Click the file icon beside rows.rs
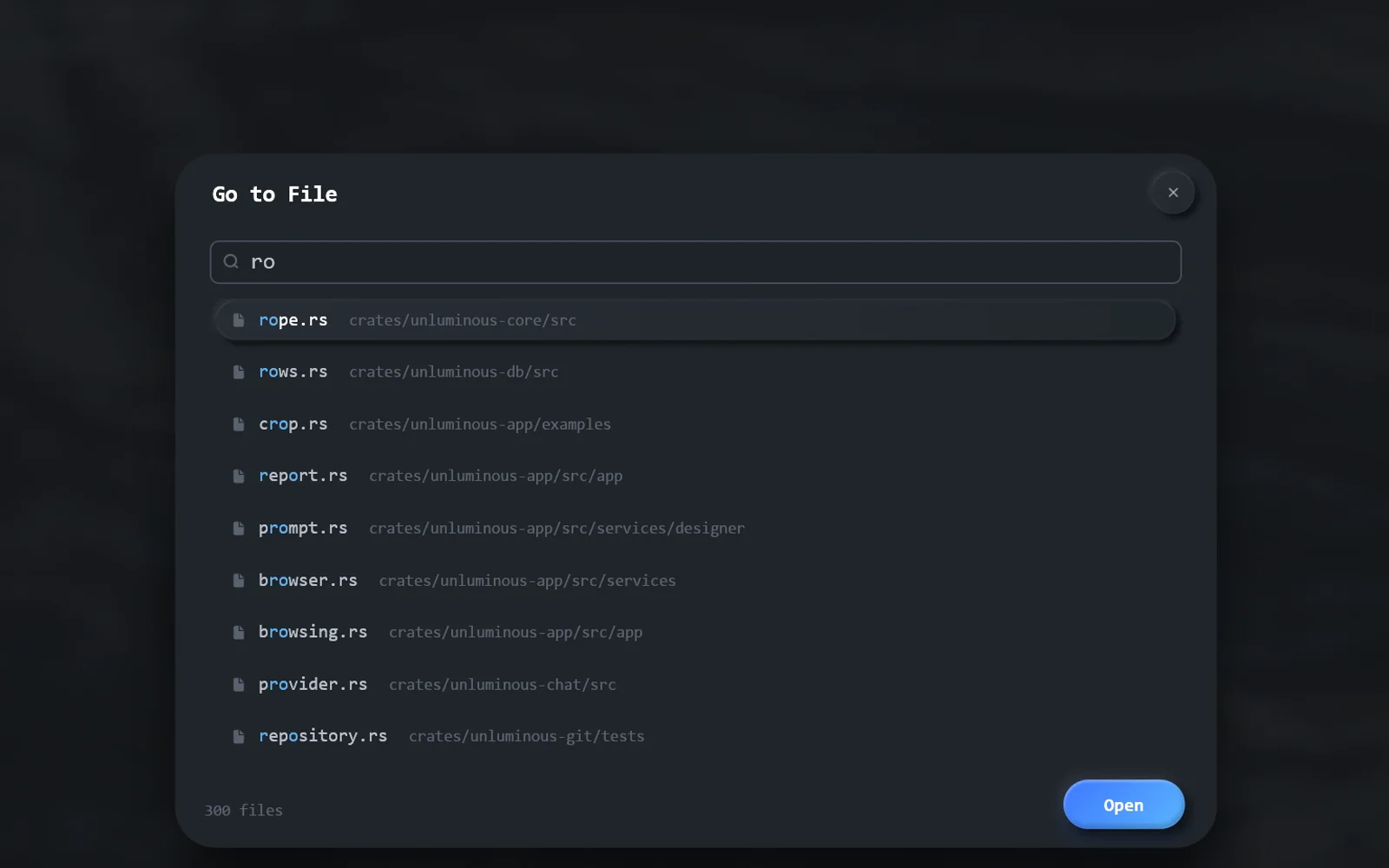Image resolution: width=1389 pixels, height=868 pixels. (x=239, y=372)
